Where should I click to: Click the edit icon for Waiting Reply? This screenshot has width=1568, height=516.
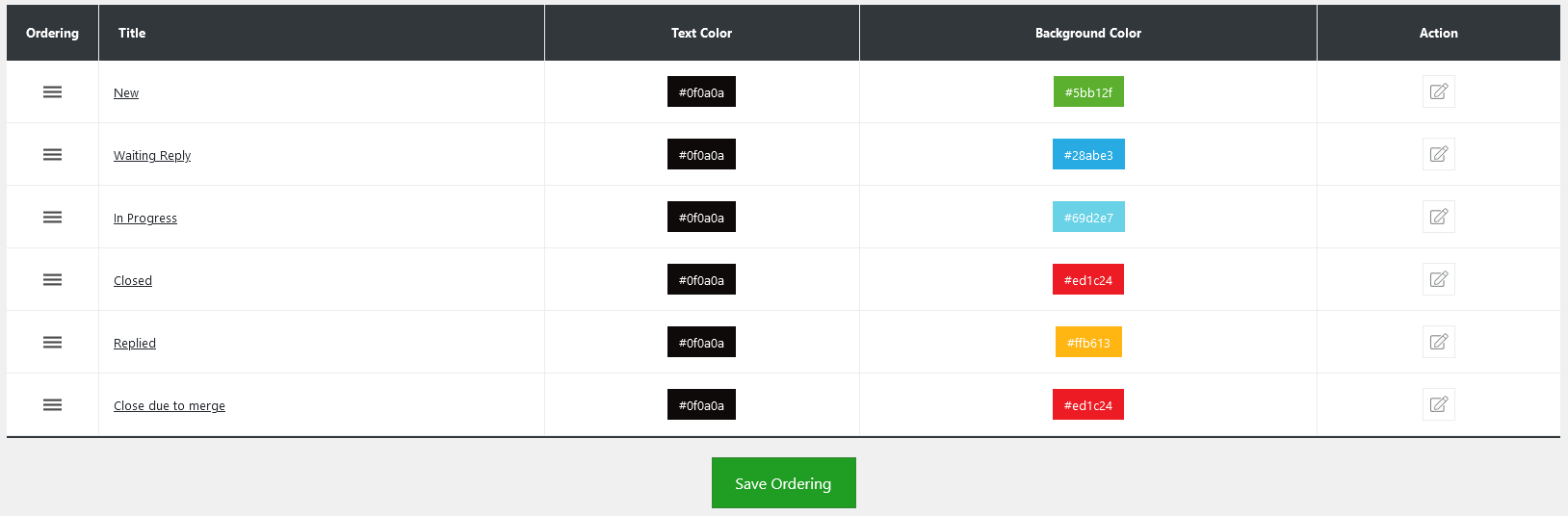click(x=1438, y=154)
